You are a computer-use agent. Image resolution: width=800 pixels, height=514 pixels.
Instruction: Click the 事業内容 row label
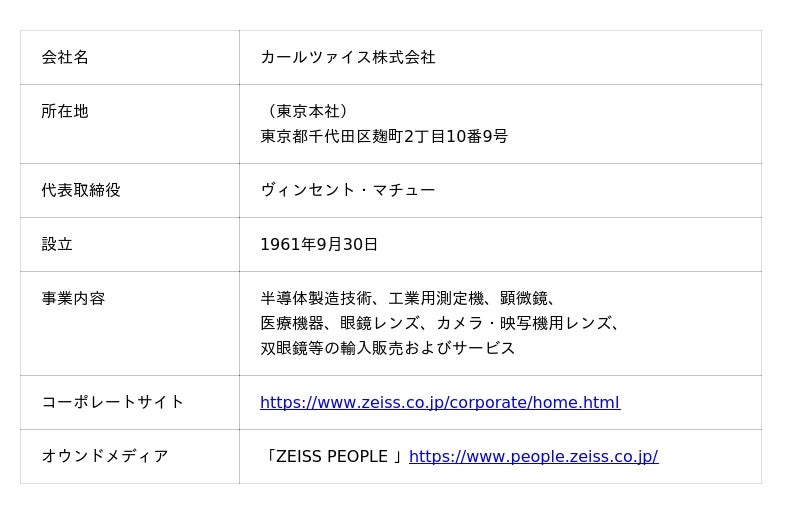point(73,298)
